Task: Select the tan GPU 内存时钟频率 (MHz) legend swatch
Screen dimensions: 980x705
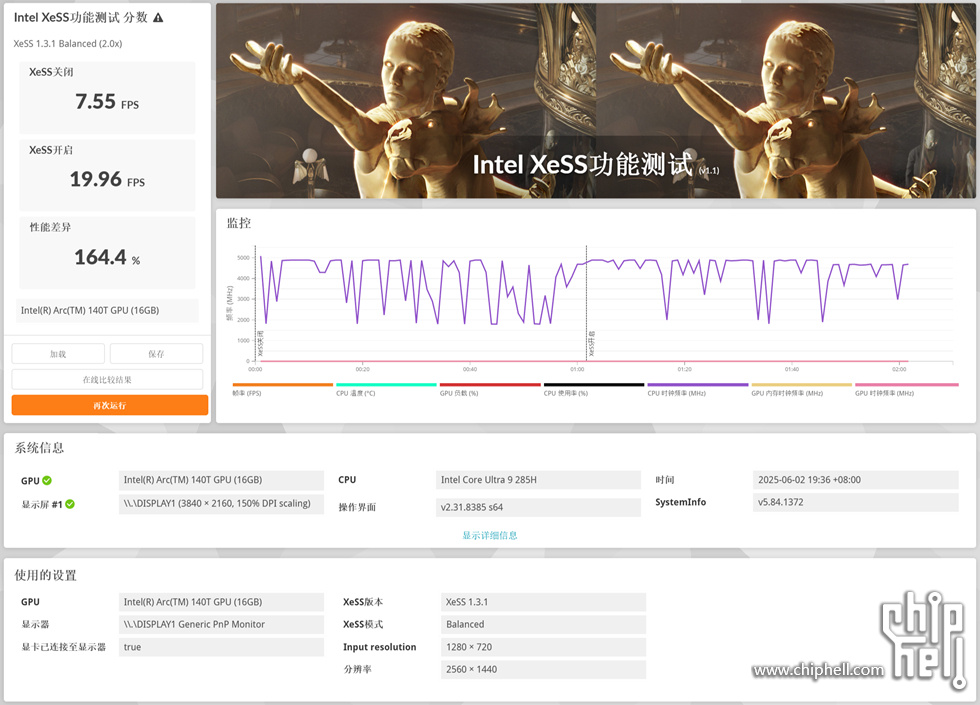Action: 801,385
